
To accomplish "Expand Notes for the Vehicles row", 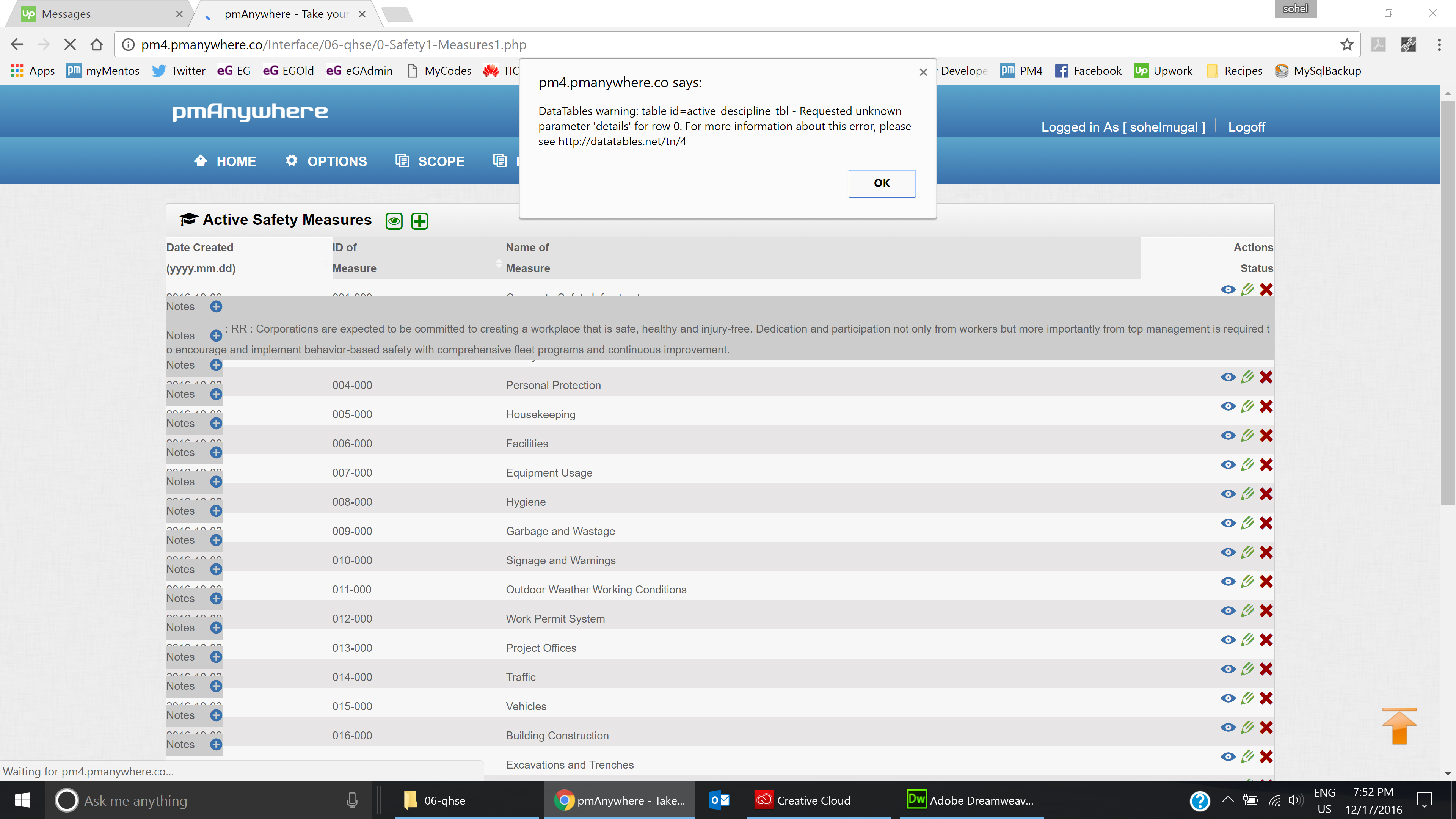I will pos(216,715).
